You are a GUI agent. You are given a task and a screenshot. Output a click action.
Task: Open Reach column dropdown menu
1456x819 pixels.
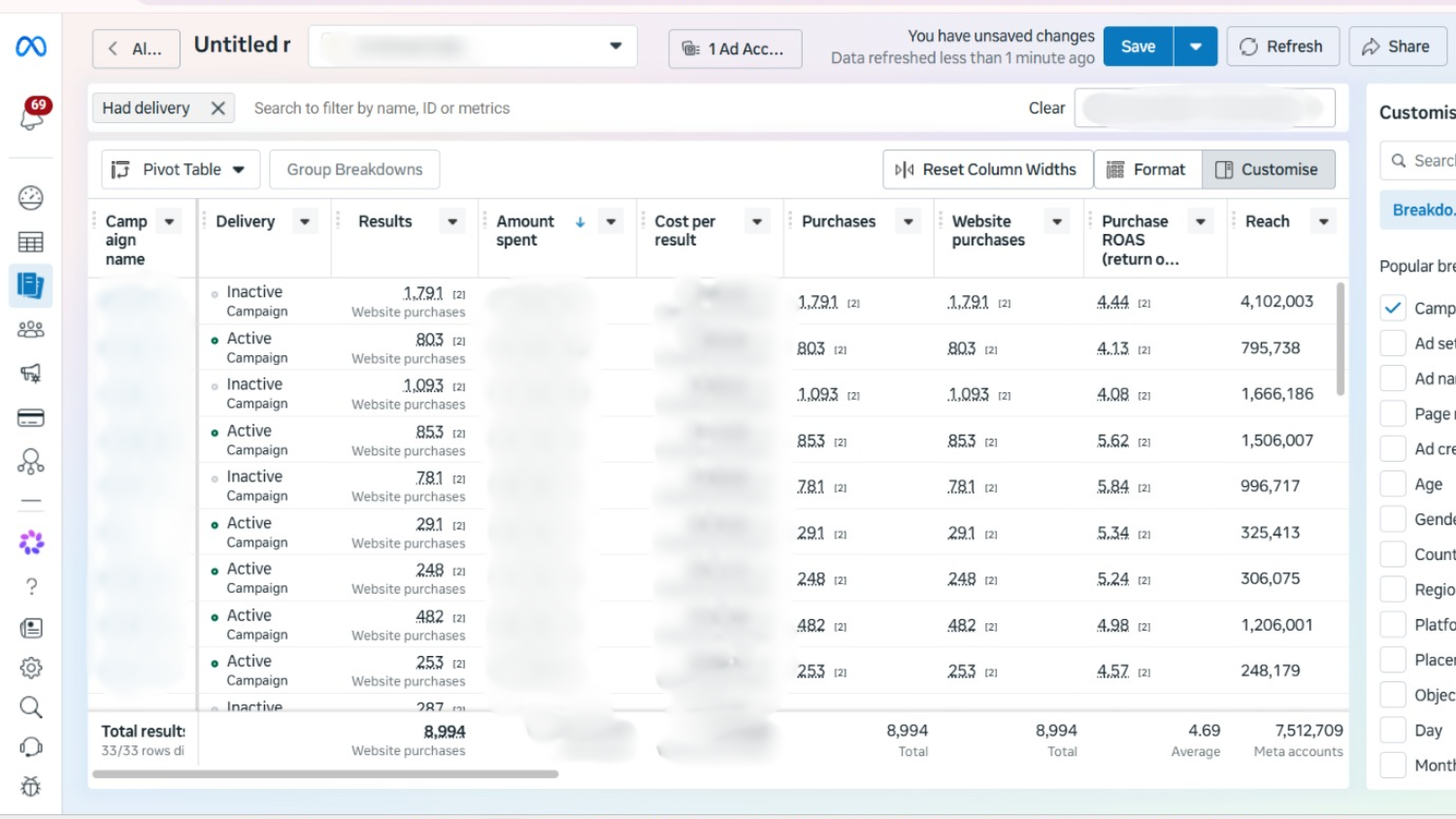(1323, 222)
